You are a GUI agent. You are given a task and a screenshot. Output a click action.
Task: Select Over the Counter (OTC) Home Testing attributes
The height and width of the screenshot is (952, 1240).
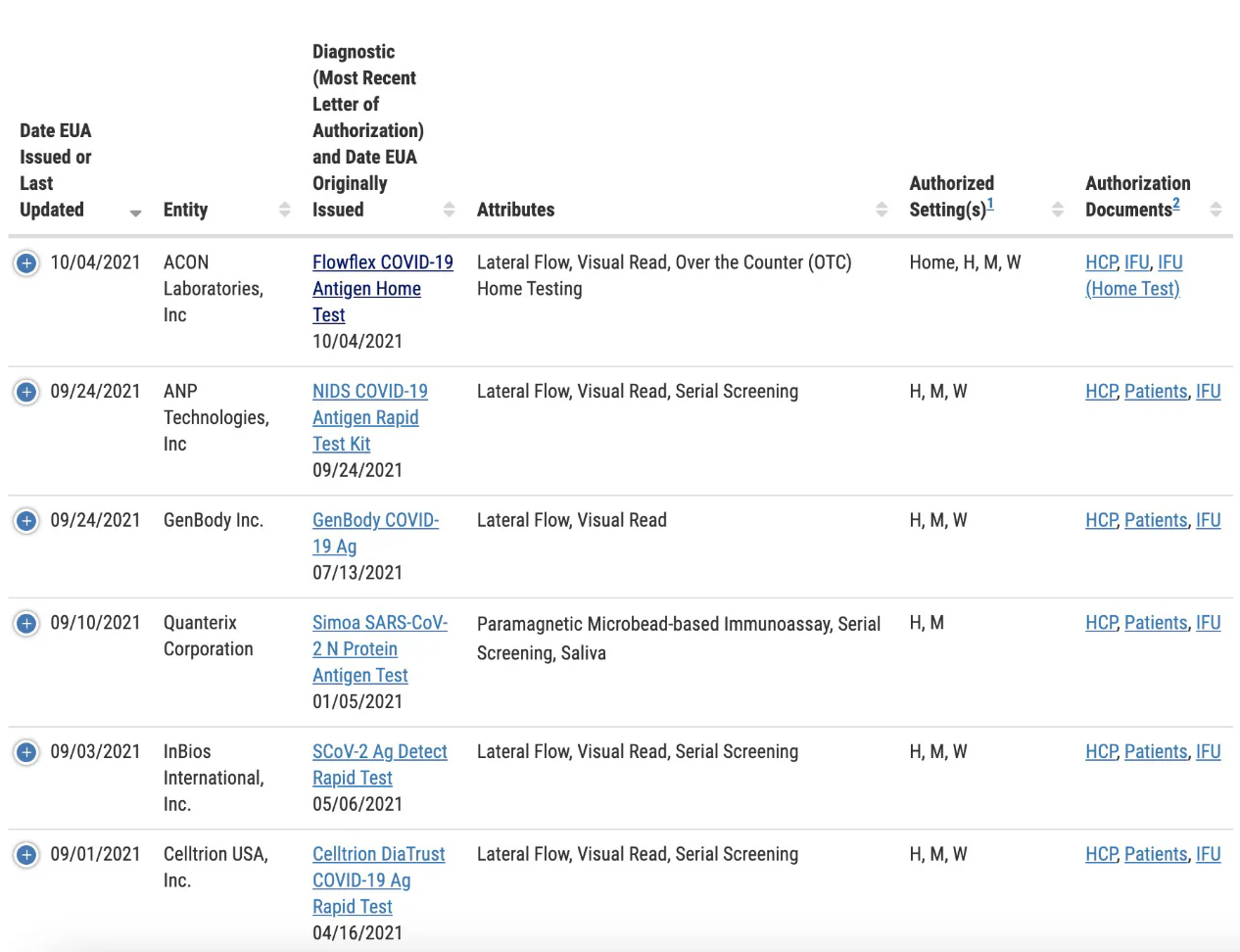(x=664, y=275)
